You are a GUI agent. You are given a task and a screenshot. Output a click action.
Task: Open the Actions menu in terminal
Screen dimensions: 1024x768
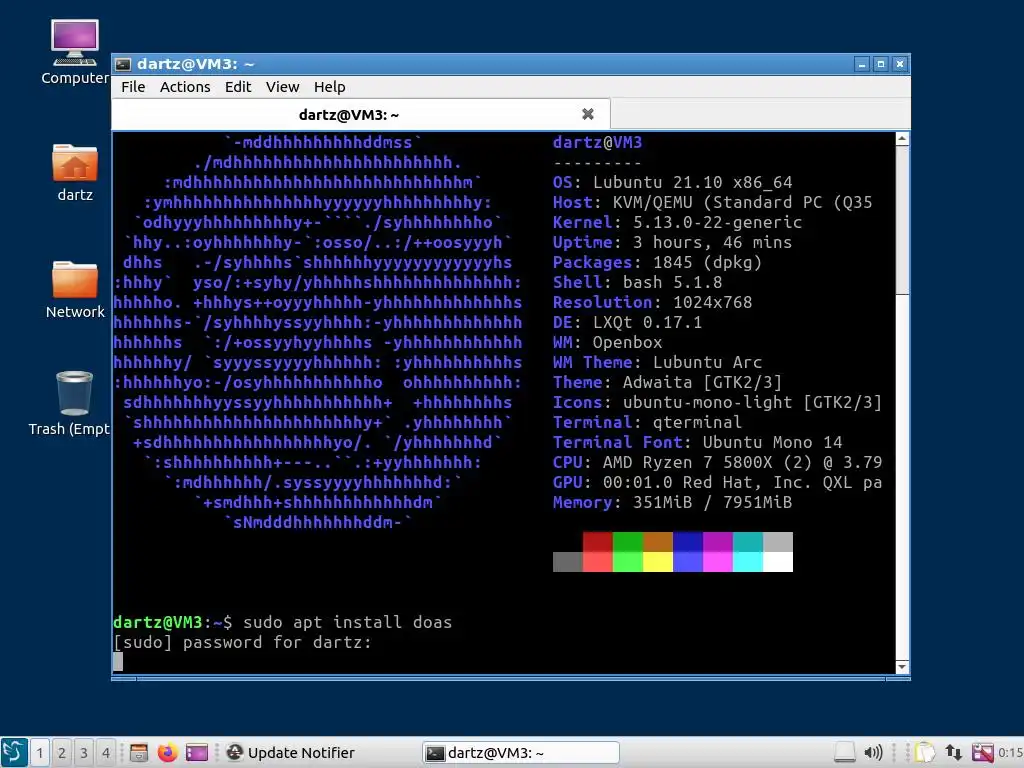185,87
